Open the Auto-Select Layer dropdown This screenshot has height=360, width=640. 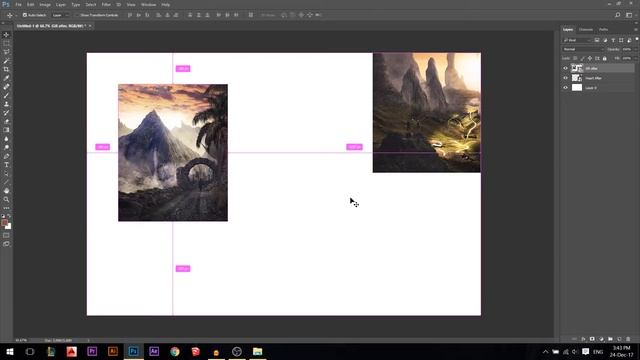tap(60, 15)
